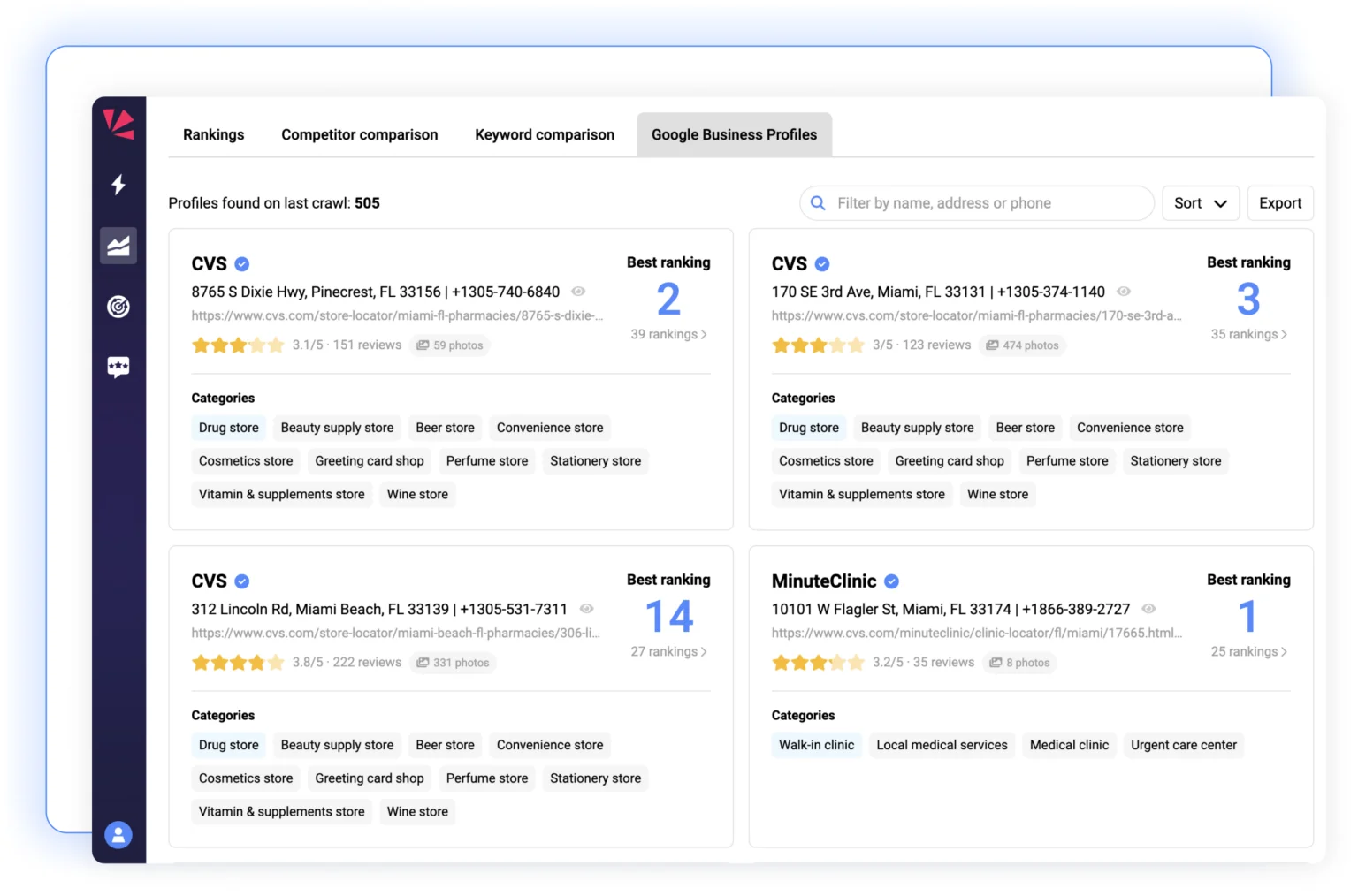Click verified badge on 8765 S Dixie Hwy CVS
This screenshot has height=896, width=1358.
242,264
